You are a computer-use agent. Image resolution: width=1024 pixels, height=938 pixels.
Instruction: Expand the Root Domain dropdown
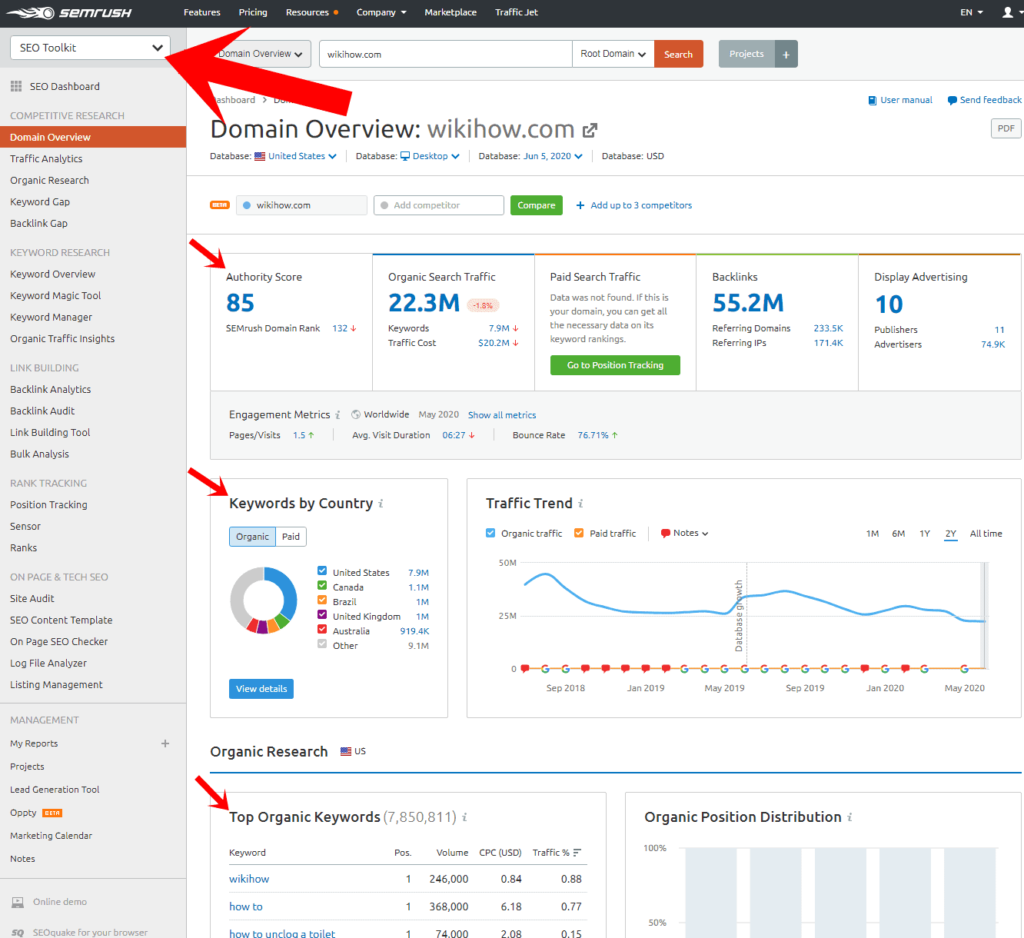click(x=612, y=55)
